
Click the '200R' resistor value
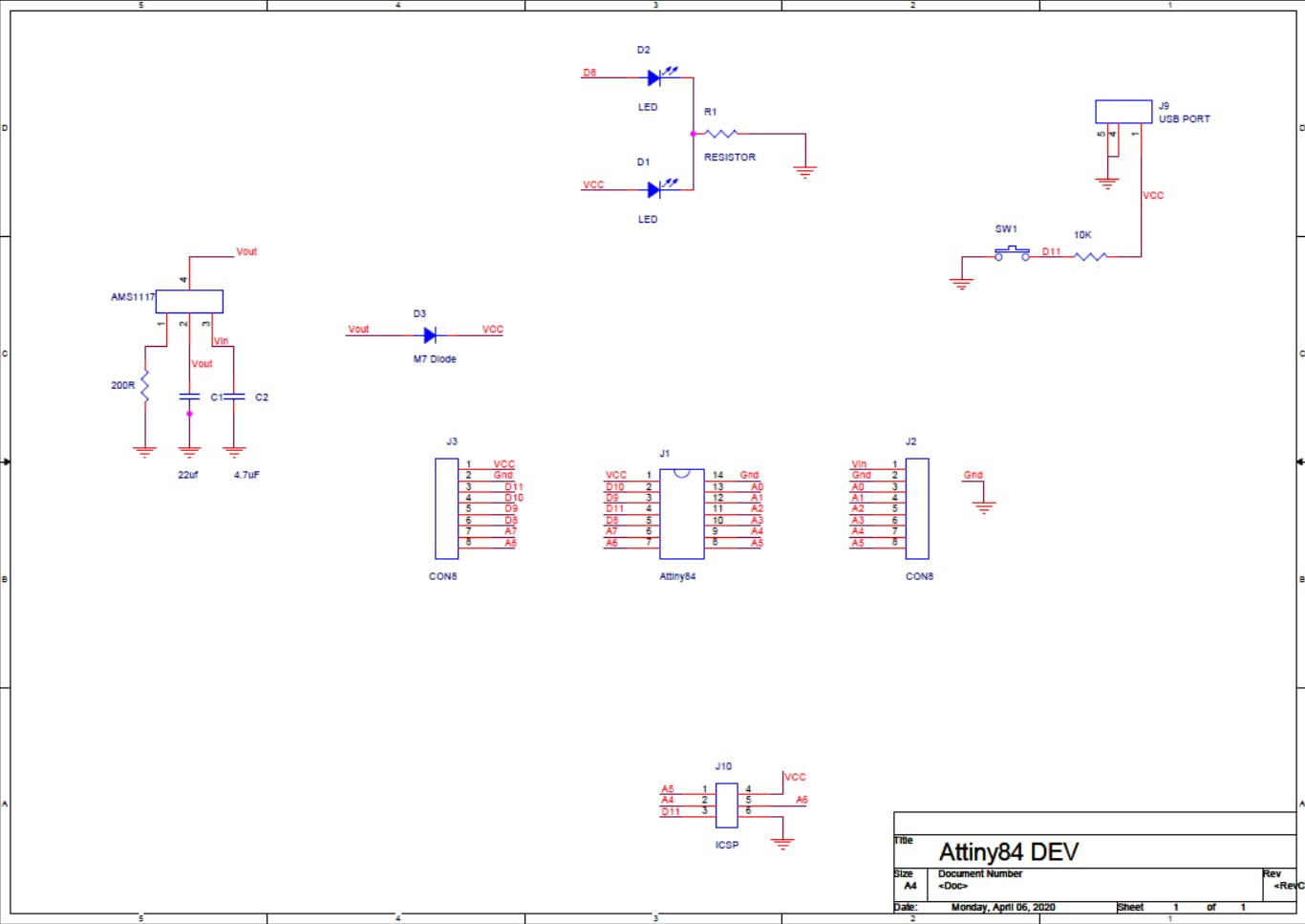[123, 386]
